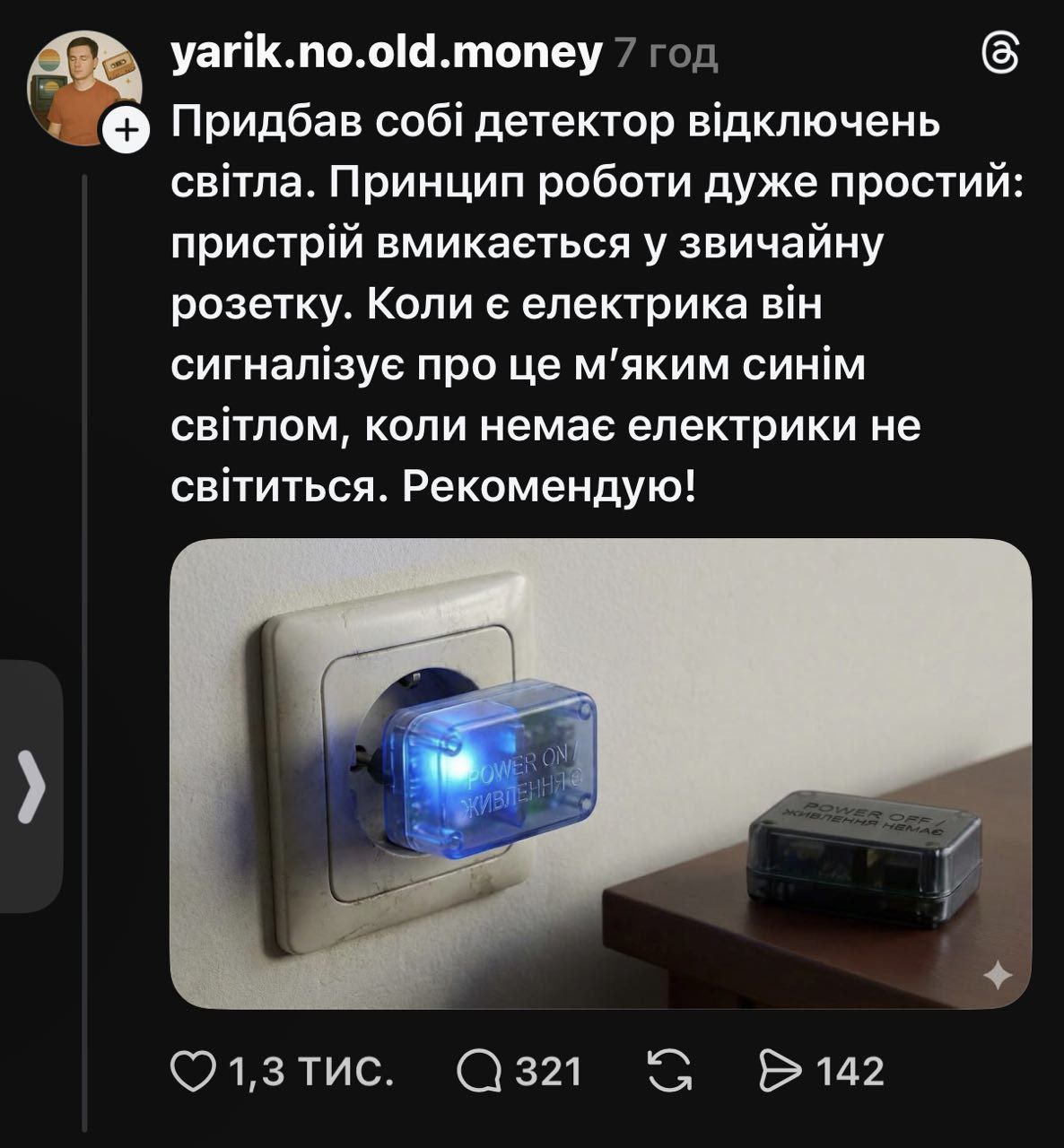Image resolution: width=1064 pixels, height=1148 pixels.
Task: Click the post text about the power outage detector
Action: [596, 304]
